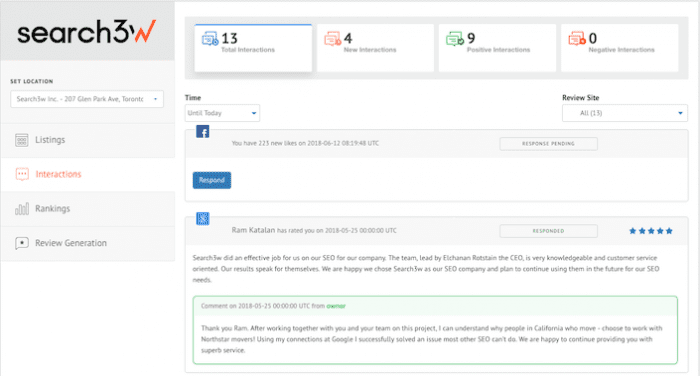Click the five-star rating on Ram Katalan's review
Viewport: 700px width, 376px height.
point(650,231)
